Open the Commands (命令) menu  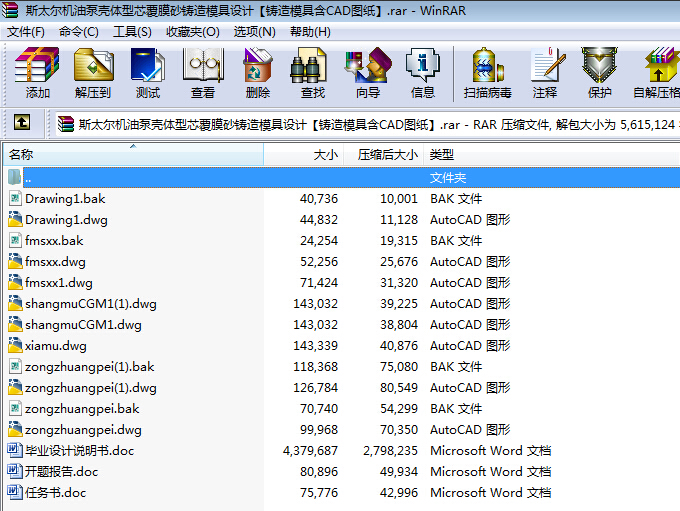pos(78,32)
